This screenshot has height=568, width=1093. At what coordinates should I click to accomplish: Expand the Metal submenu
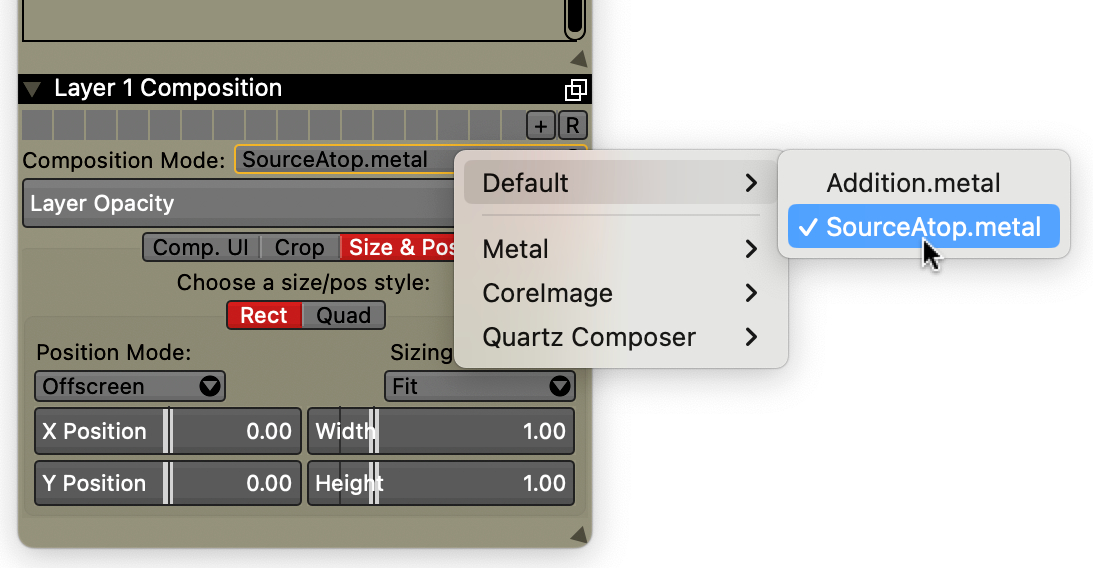620,248
